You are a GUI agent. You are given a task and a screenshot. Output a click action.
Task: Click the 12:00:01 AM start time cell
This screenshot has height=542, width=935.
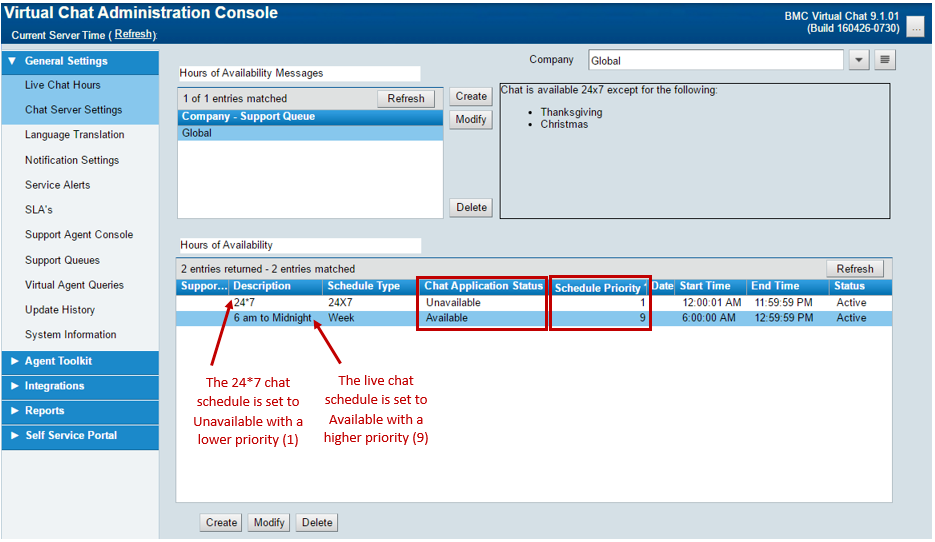tap(712, 303)
